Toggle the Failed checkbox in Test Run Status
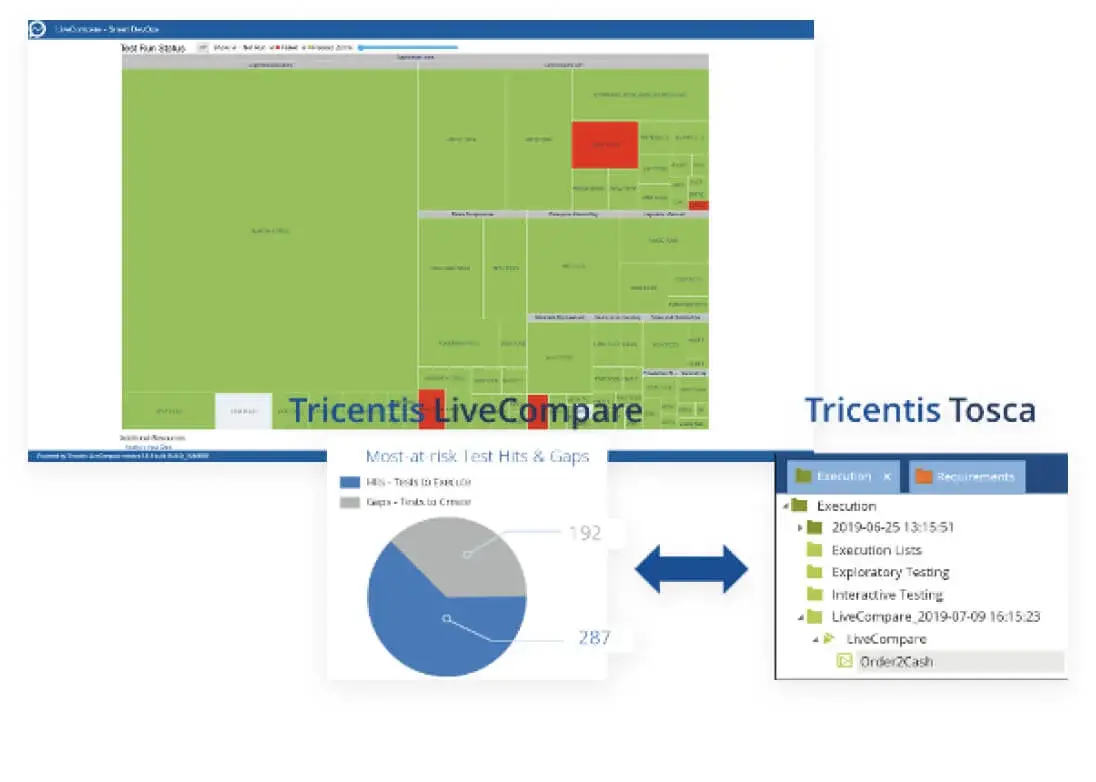 coord(273,47)
